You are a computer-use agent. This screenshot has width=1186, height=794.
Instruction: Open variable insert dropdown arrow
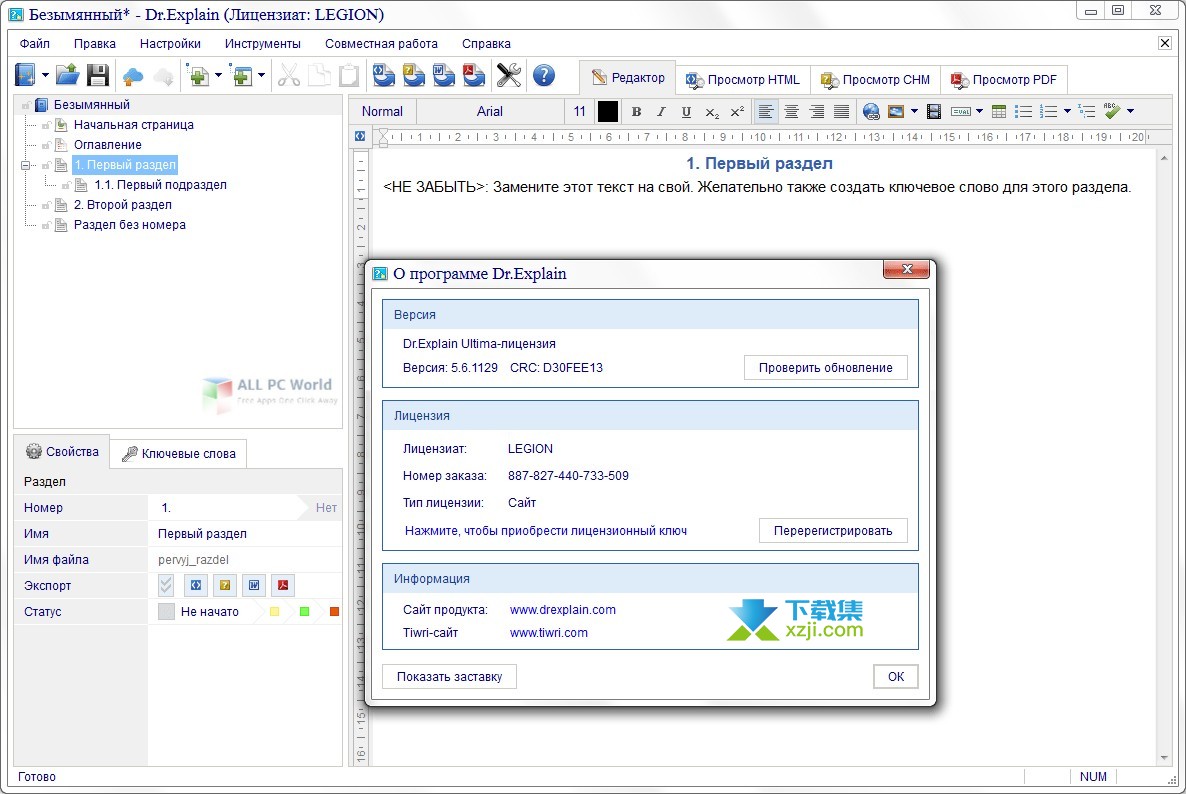pos(980,112)
